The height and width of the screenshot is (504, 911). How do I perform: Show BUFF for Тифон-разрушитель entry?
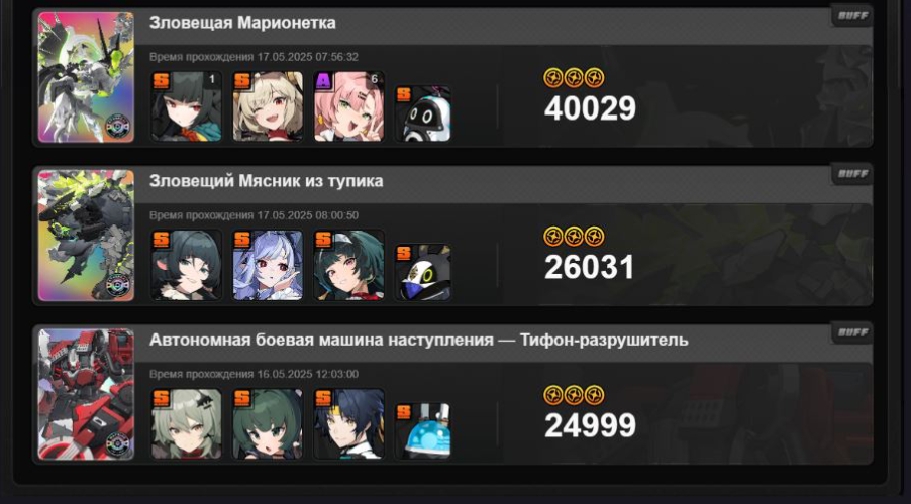(x=852, y=332)
